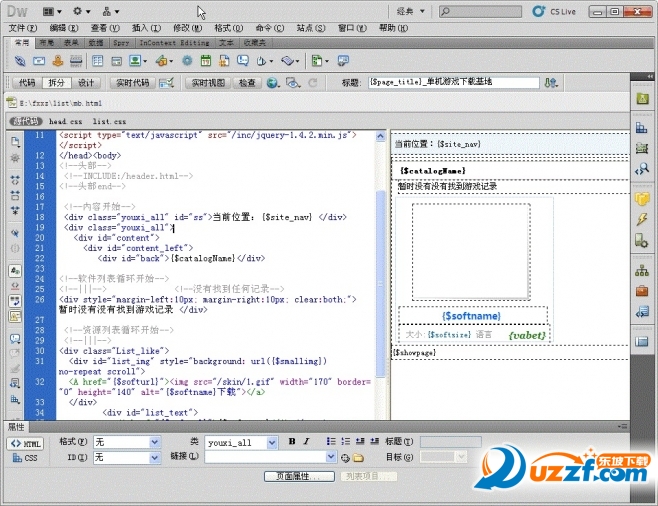Image resolution: width=658 pixels, height=506 pixels.
Task: Insert a comment bubble icon
Action: tap(243, 61)
